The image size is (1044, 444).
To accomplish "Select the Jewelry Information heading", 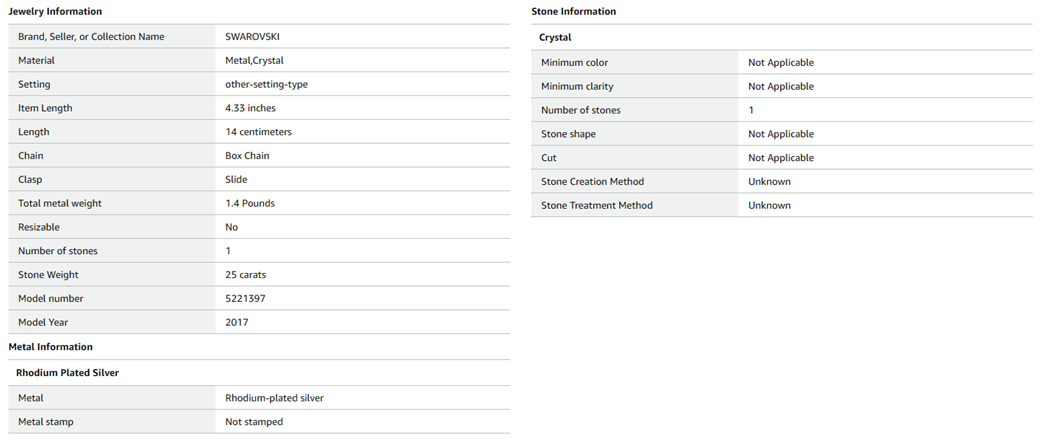I will tap(55, 11).
